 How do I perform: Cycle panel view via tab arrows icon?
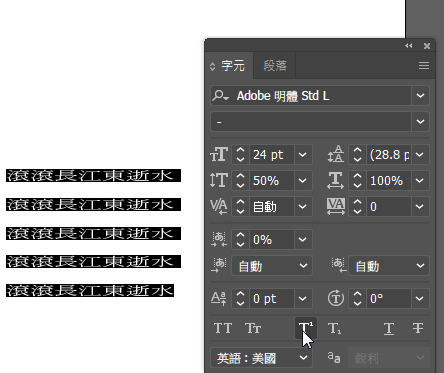(x=212, y=66)
